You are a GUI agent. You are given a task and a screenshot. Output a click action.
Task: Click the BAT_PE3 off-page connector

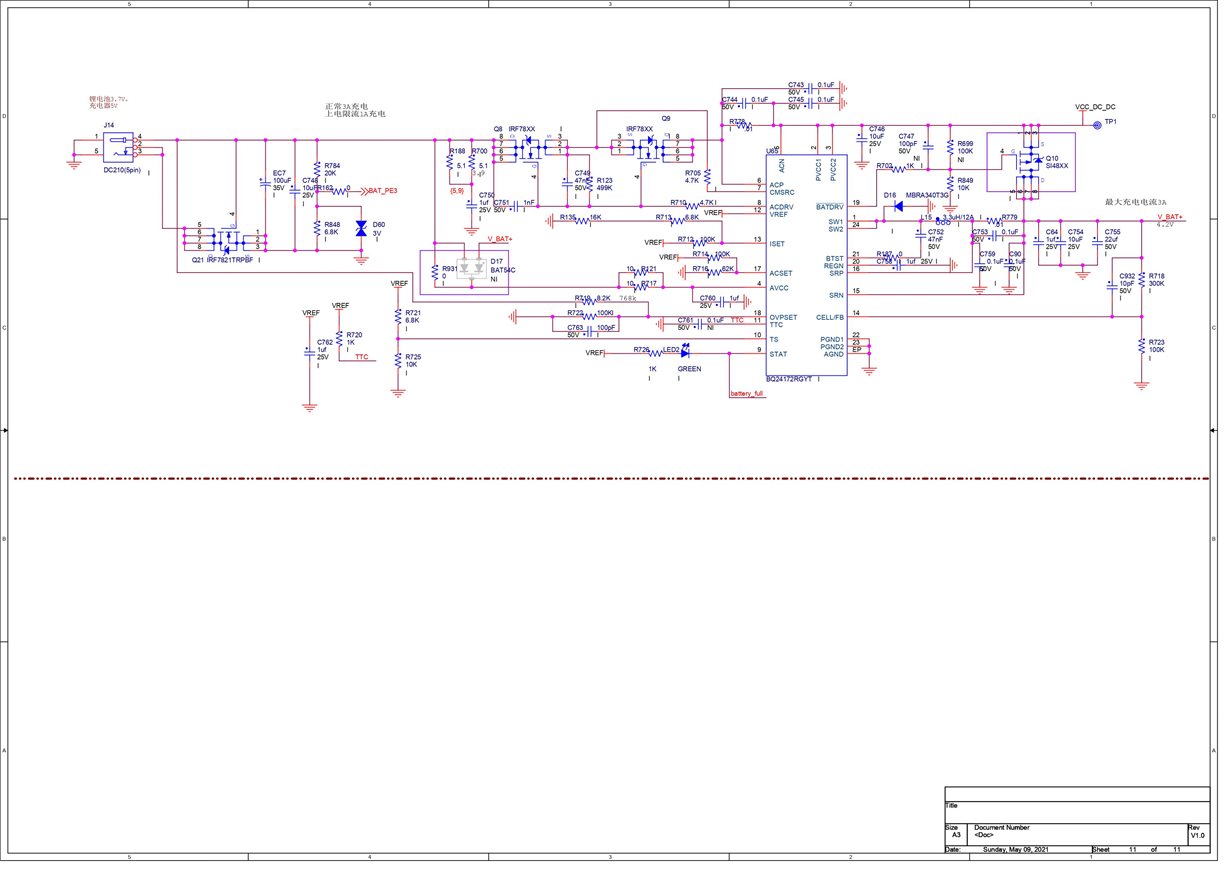pyautogui.click(x=382, y=189)
